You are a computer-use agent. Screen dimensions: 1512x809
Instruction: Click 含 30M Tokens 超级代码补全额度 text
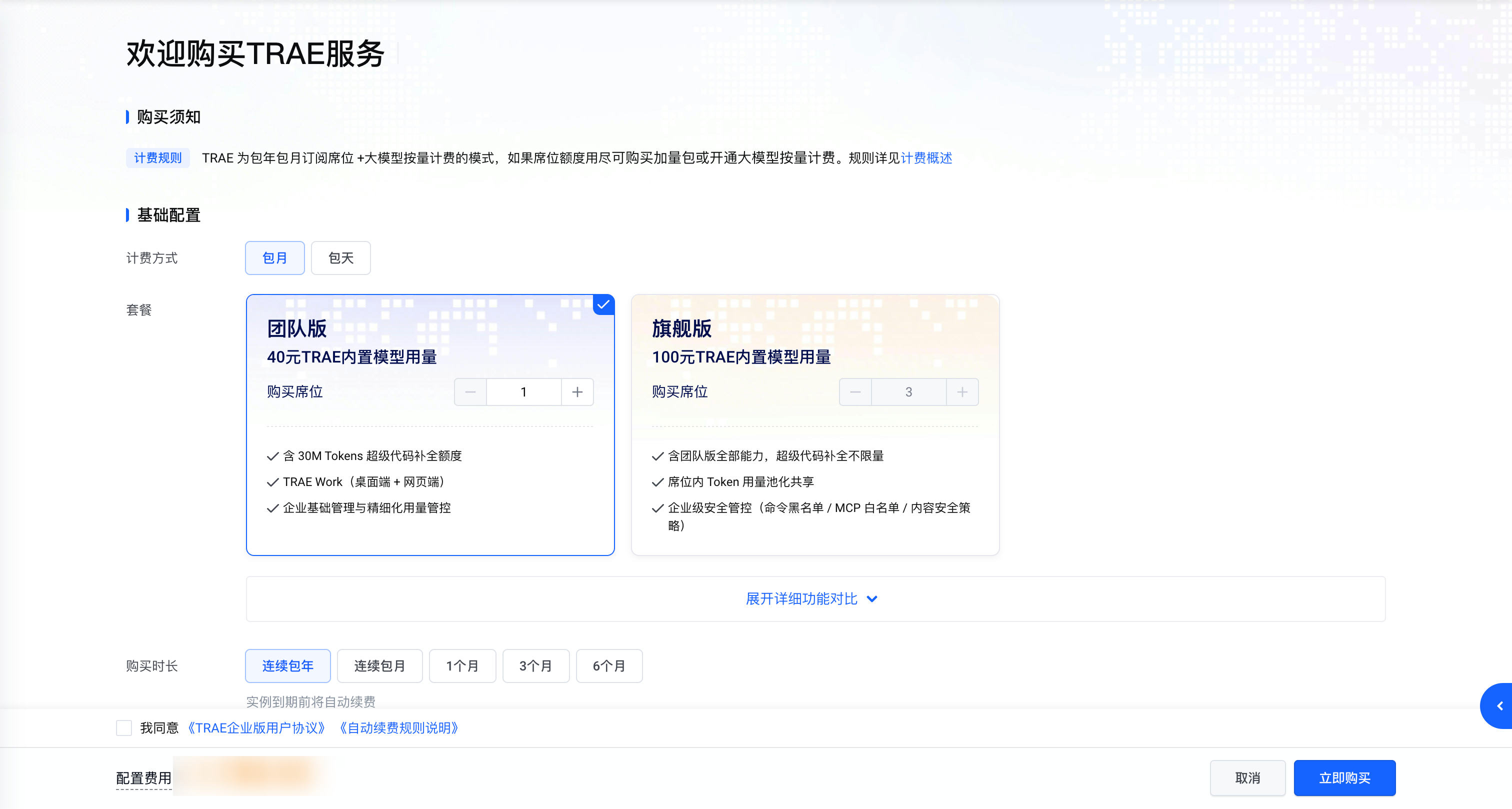[x=372, y=456]
